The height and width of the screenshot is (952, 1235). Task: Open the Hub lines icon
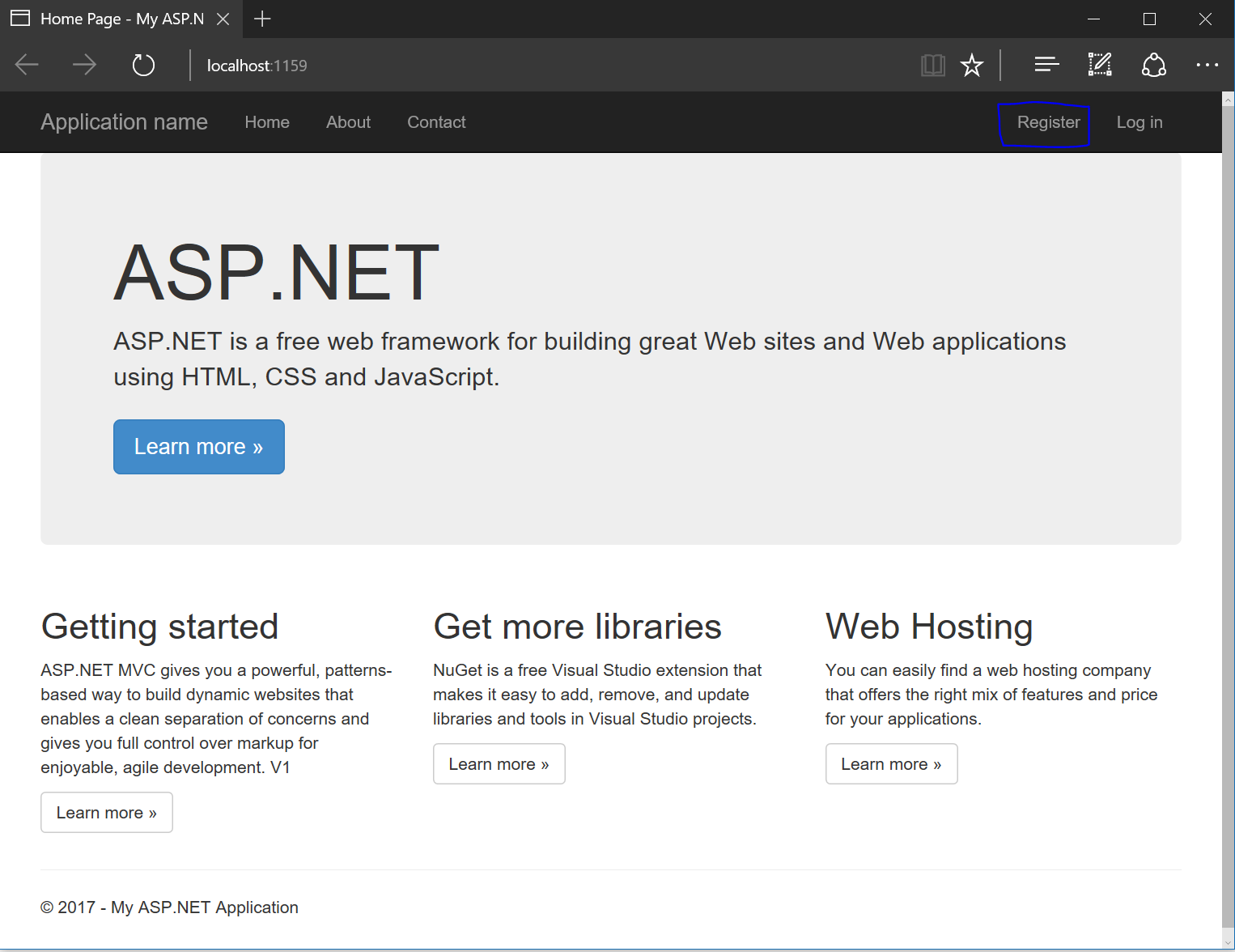point(1046,64)
